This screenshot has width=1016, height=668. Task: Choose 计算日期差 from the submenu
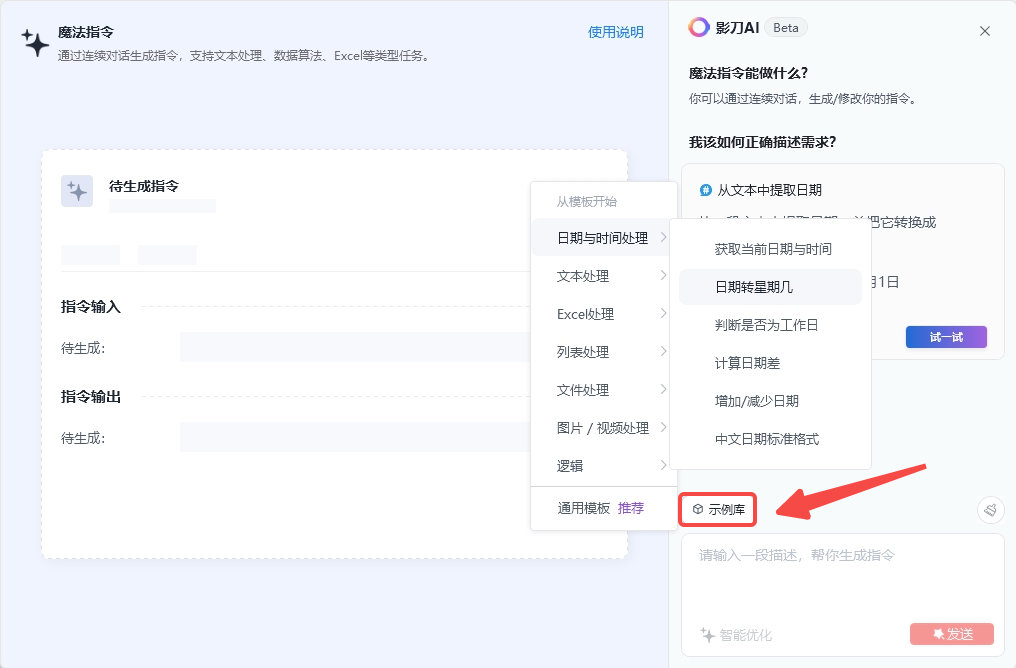pyautogui.click(x=748, y=363)
